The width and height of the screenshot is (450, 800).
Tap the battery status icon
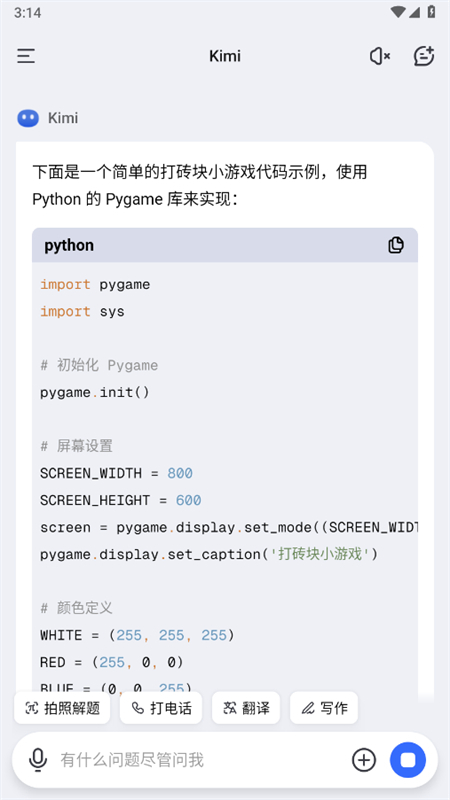pos(431,12)
